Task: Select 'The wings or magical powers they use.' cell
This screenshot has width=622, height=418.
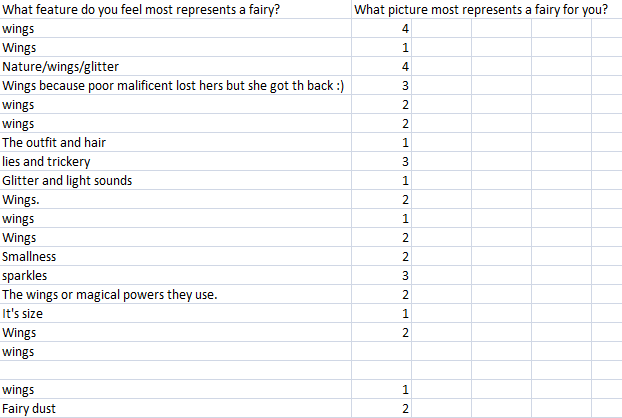Action: tap(175, 295)
